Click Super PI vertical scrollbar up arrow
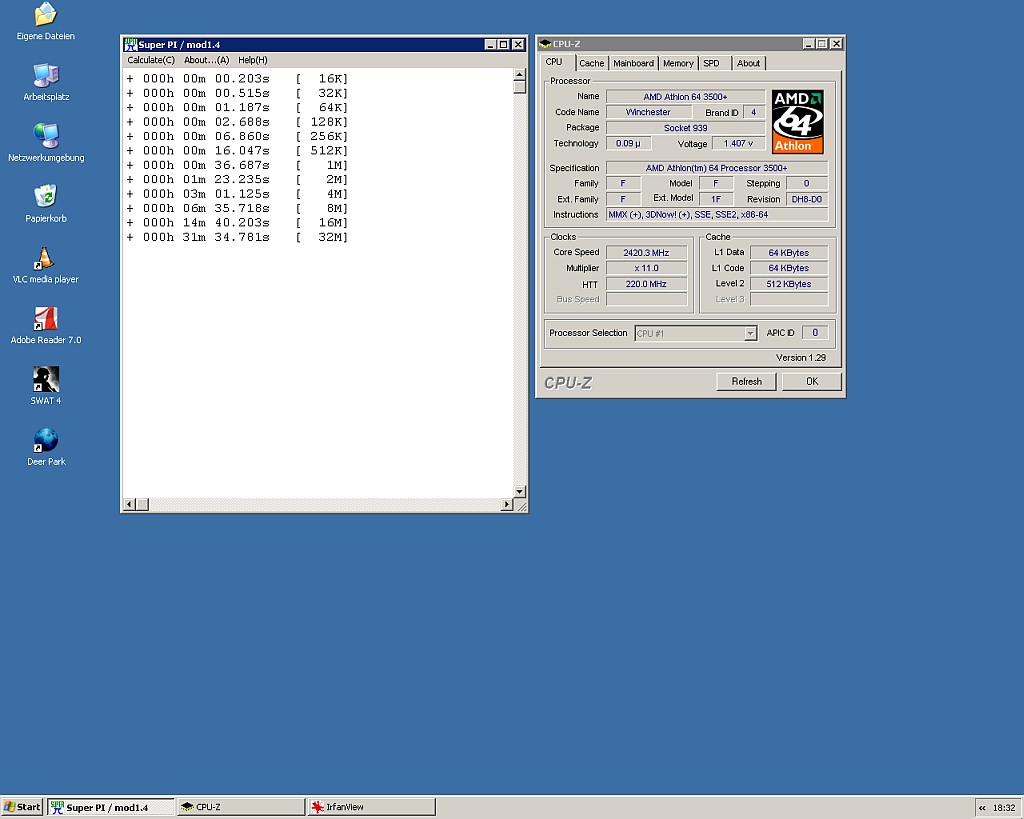This screenshot has height=819, width=1024. [520, 74]
